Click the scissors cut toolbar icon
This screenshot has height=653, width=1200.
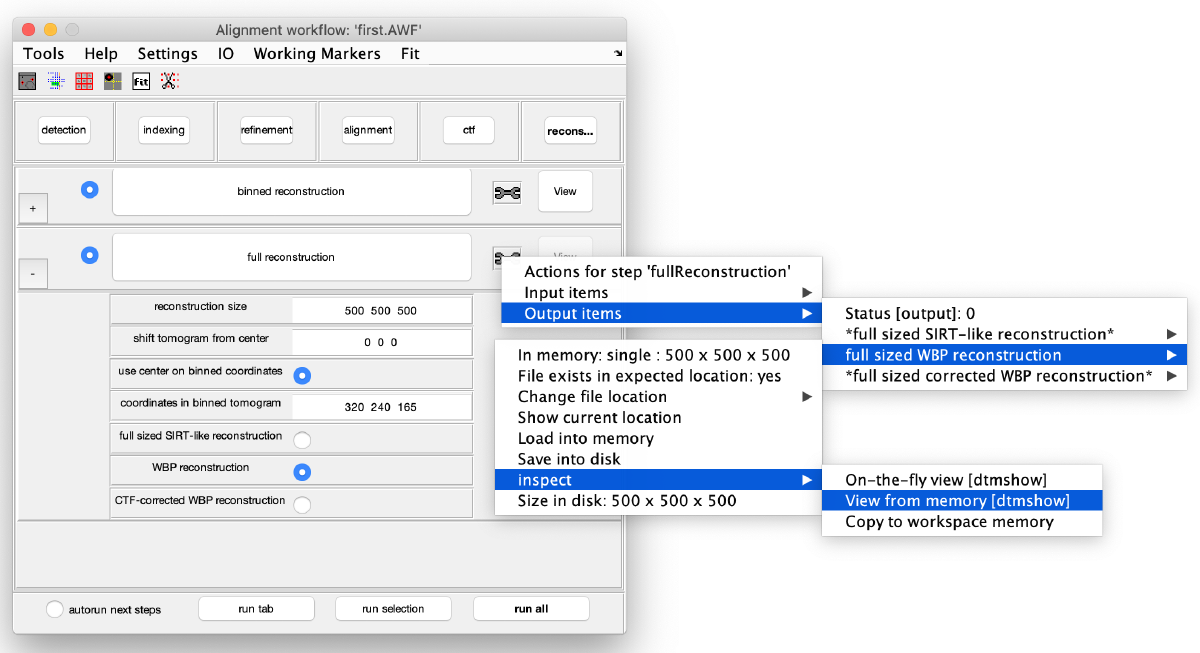169,80
